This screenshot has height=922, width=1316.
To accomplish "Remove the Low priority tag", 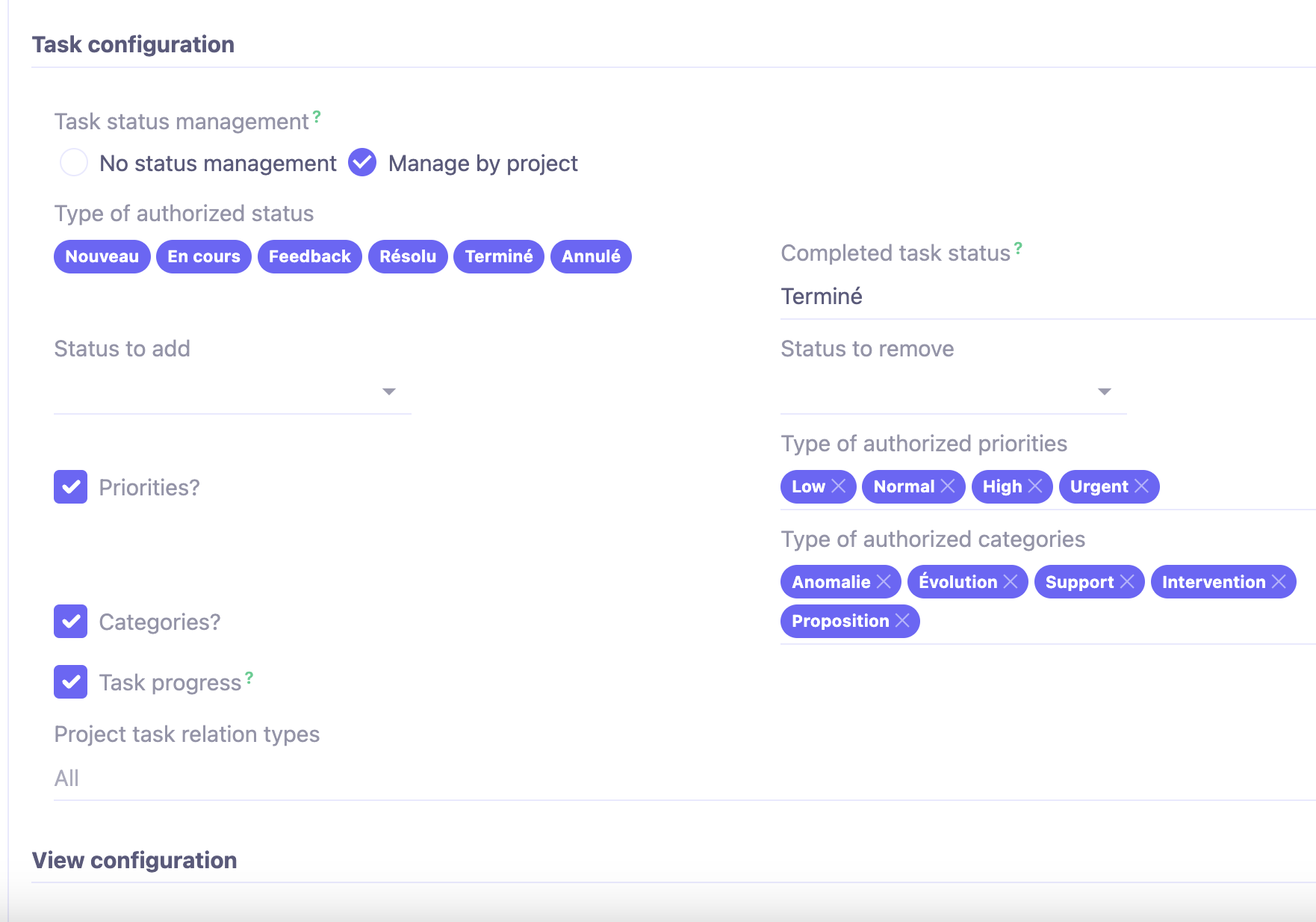I will (x=840, y=486).
